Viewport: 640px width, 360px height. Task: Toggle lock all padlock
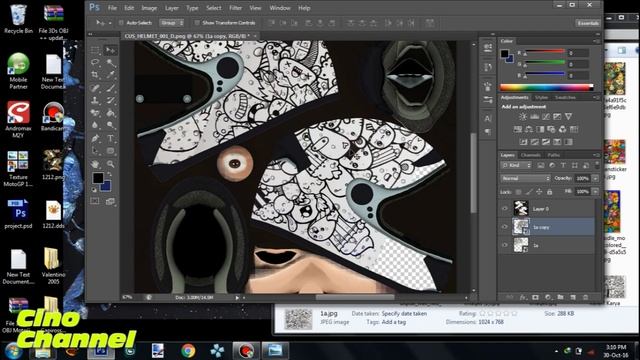point(549,192)
